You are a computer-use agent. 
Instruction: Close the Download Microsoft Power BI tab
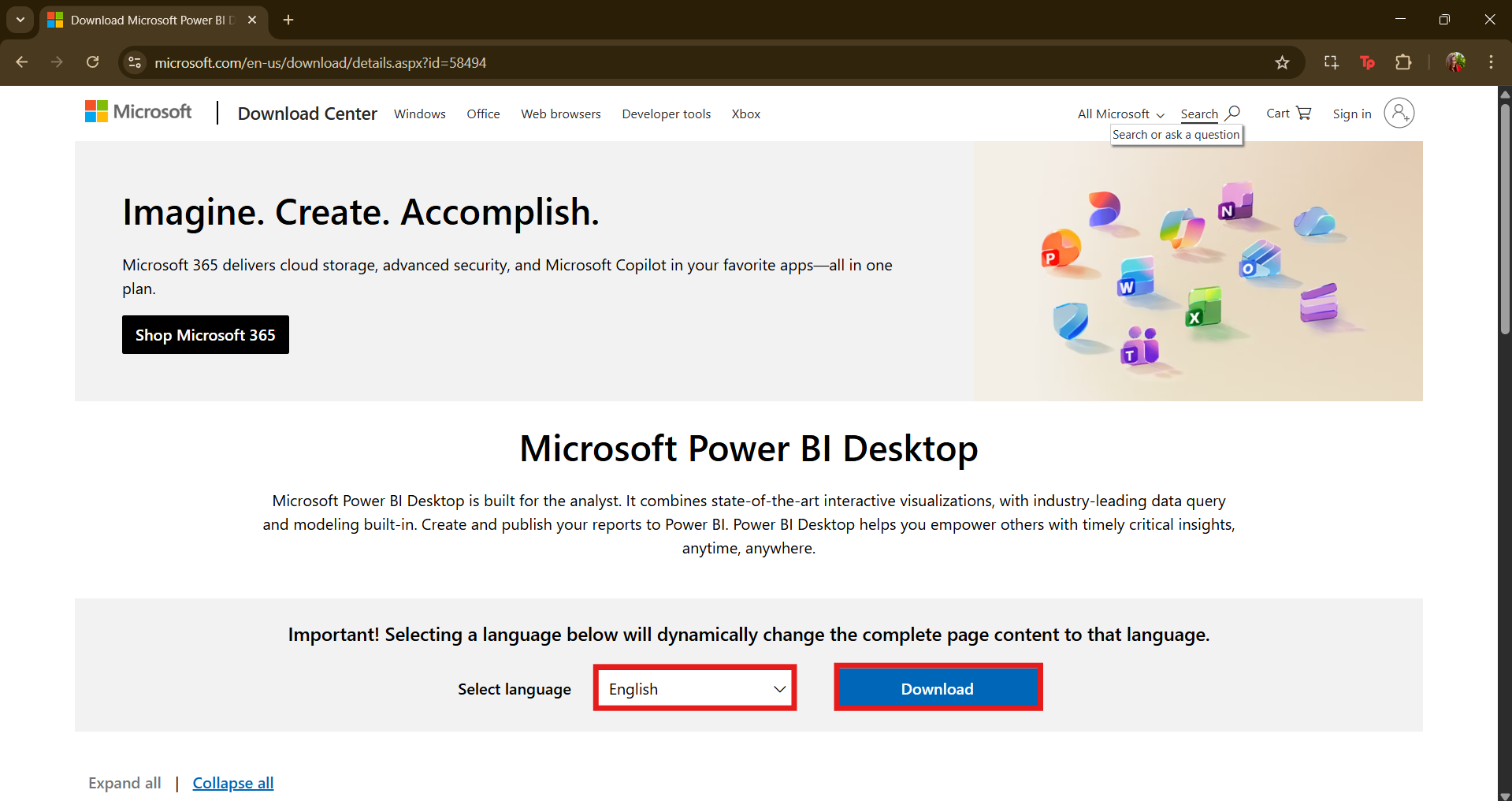[x=252, y=20]
